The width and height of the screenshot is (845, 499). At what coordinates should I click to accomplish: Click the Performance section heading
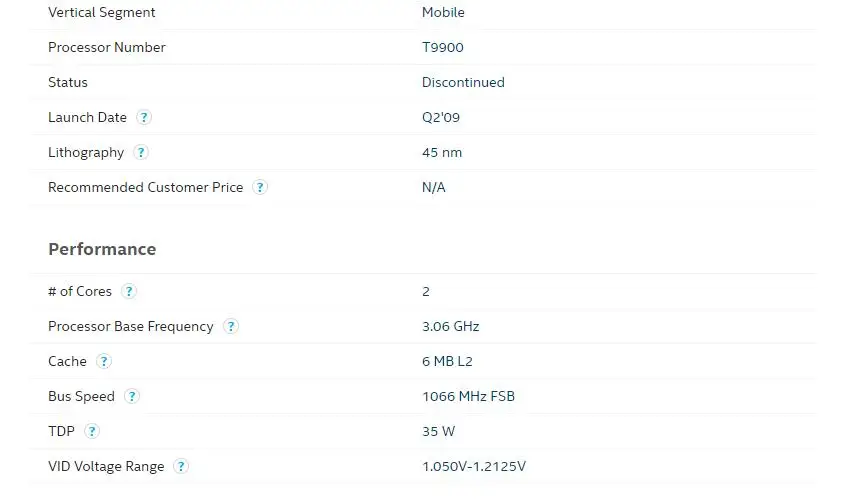(x=102, y=249)
